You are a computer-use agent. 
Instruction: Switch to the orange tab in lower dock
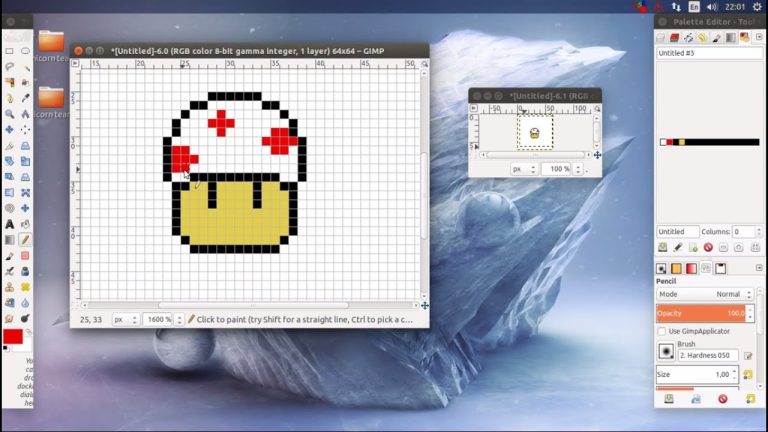point(676,268)
